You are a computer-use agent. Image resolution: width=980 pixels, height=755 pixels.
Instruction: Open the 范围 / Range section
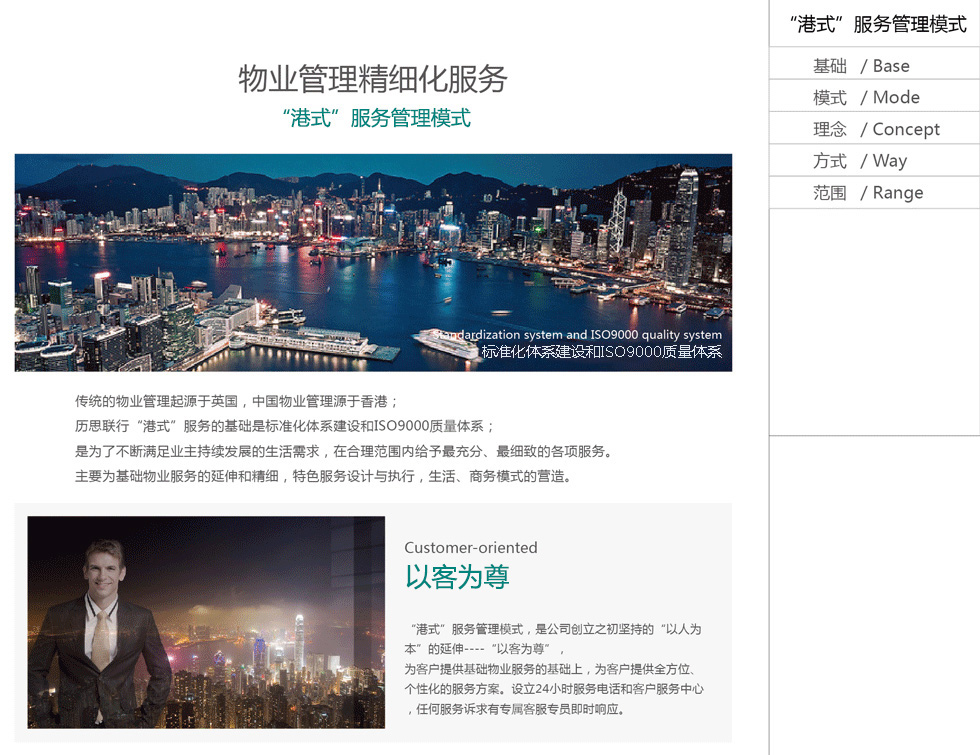pyautogui.click(x=874, y=192)
